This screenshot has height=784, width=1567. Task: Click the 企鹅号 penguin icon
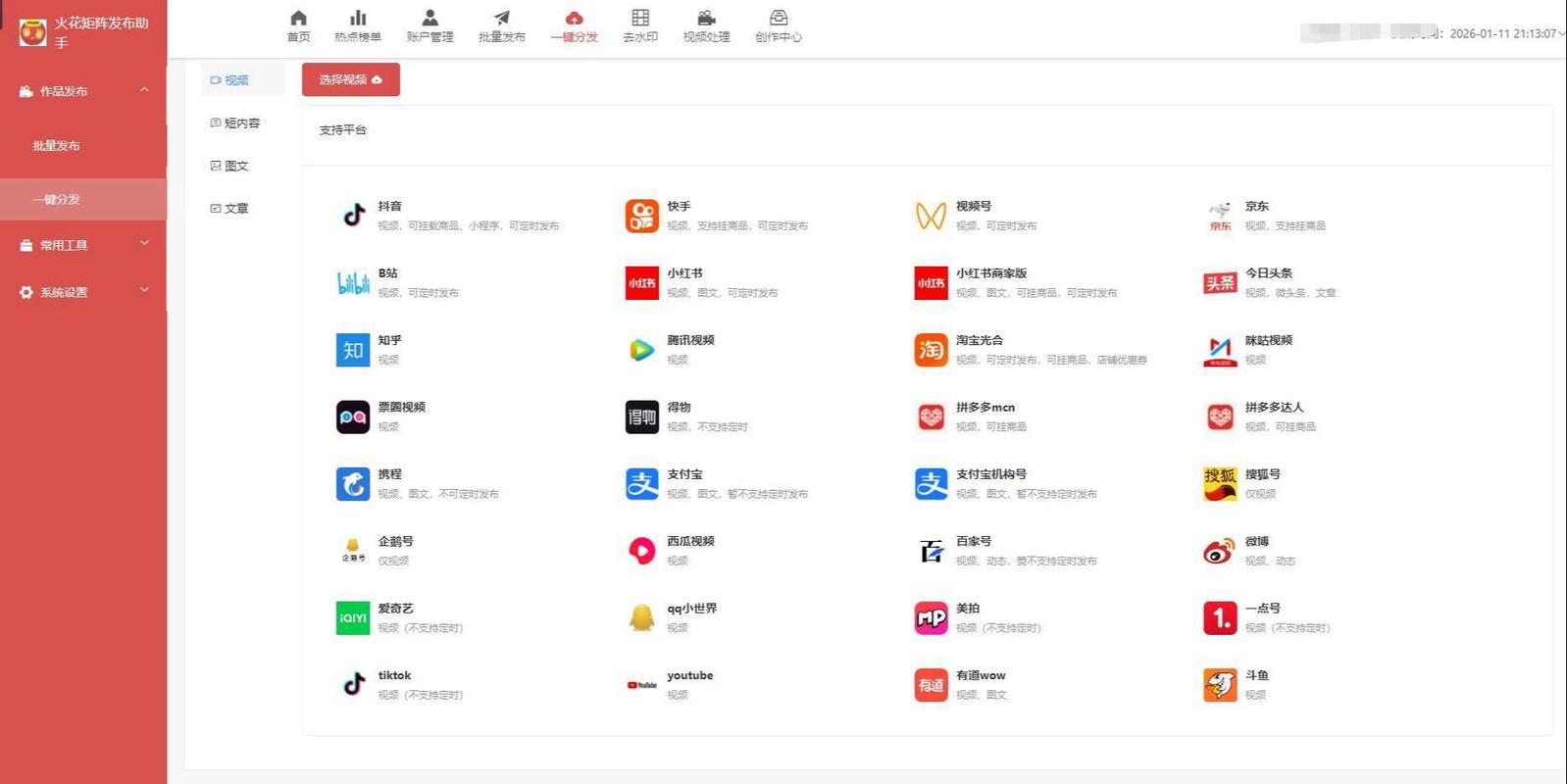click(353, 551)
